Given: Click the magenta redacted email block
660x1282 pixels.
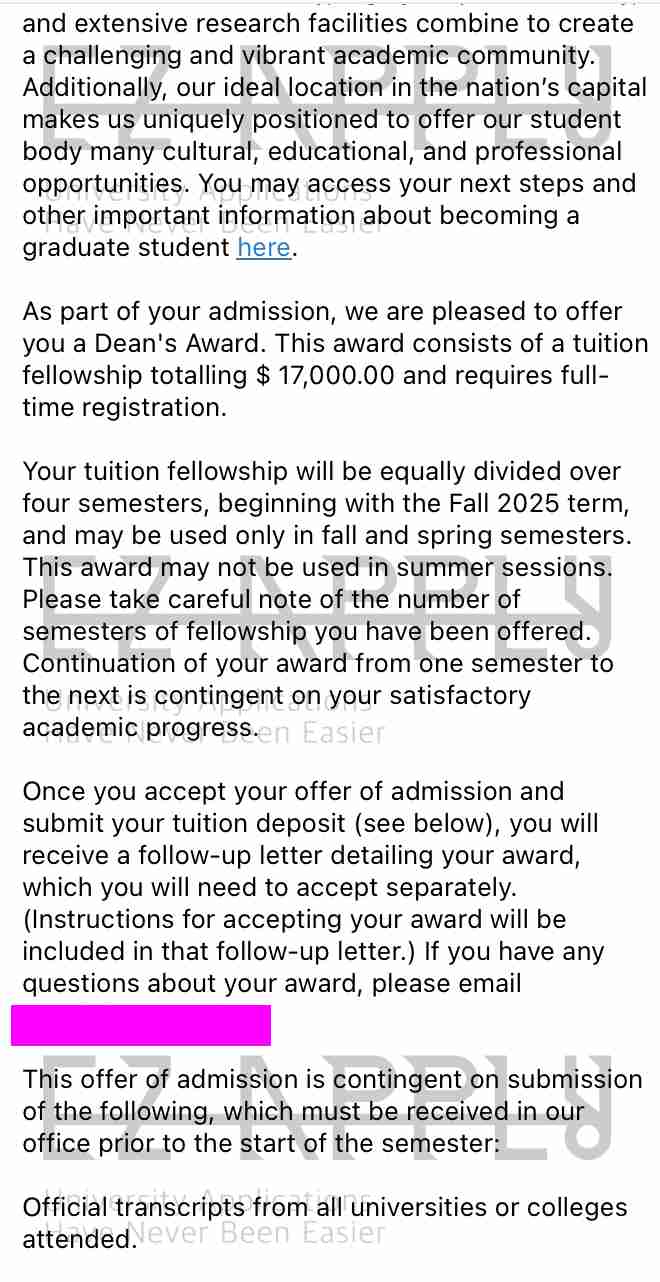Looking at the screenshot, I should pos(141,1026).
